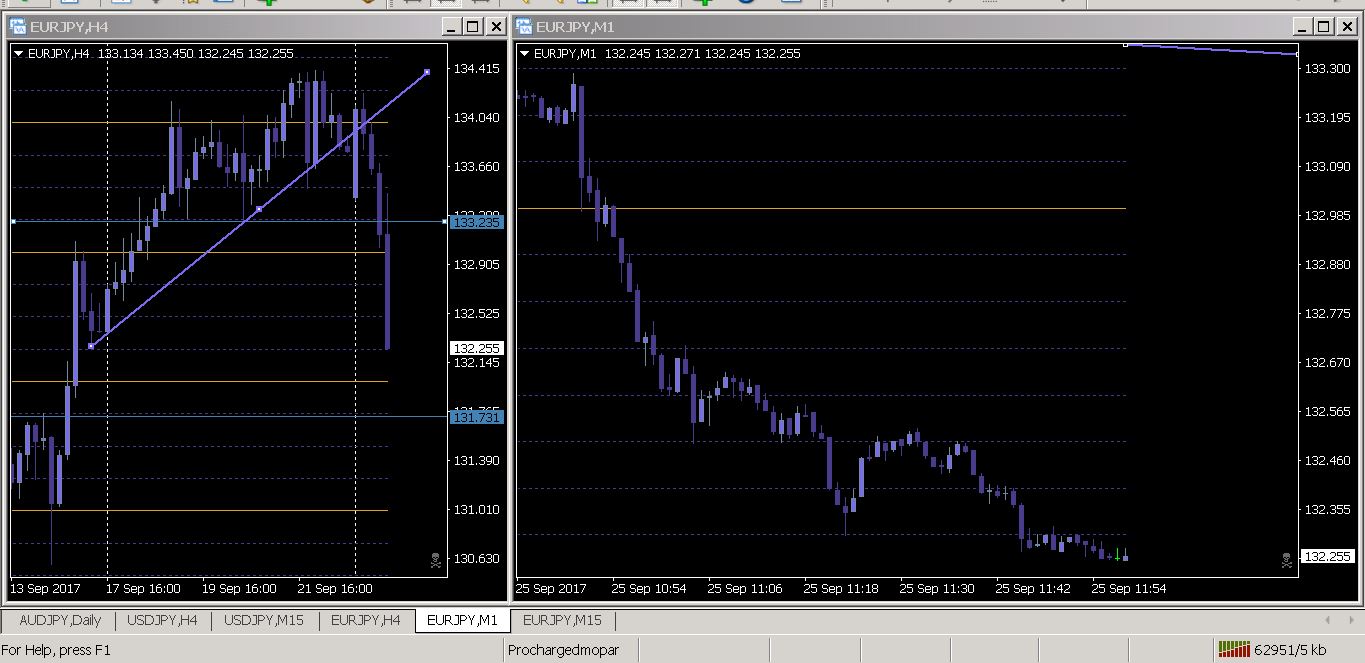Switch to the USDJPY,H4 chart tab

pyautogui.click(x=163, y=620)
